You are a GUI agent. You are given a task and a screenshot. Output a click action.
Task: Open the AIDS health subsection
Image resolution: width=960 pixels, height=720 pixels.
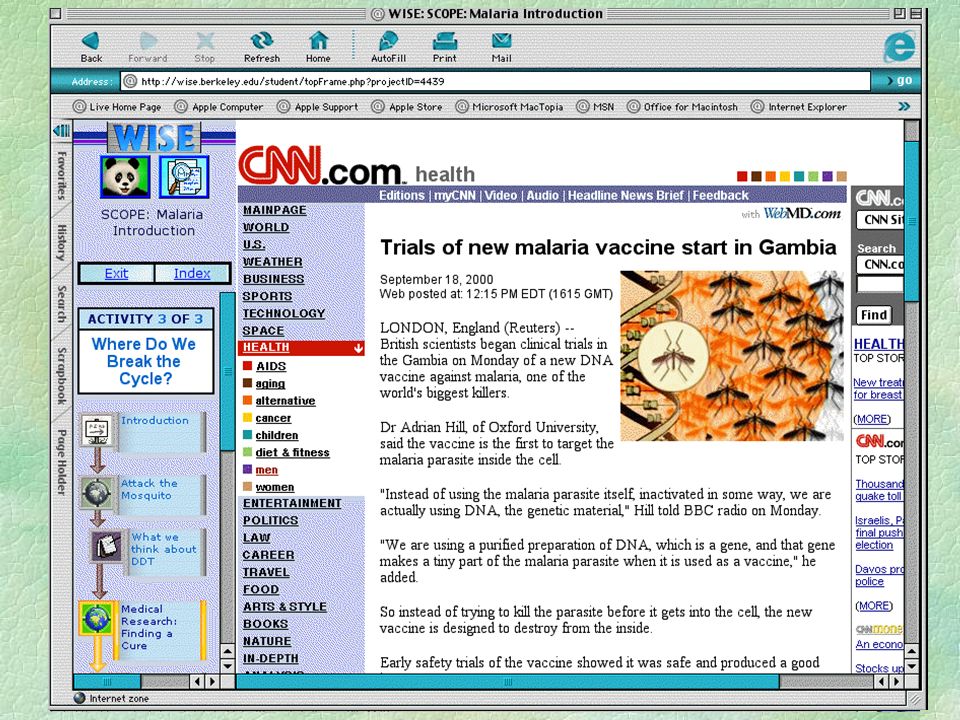[271, 366]
